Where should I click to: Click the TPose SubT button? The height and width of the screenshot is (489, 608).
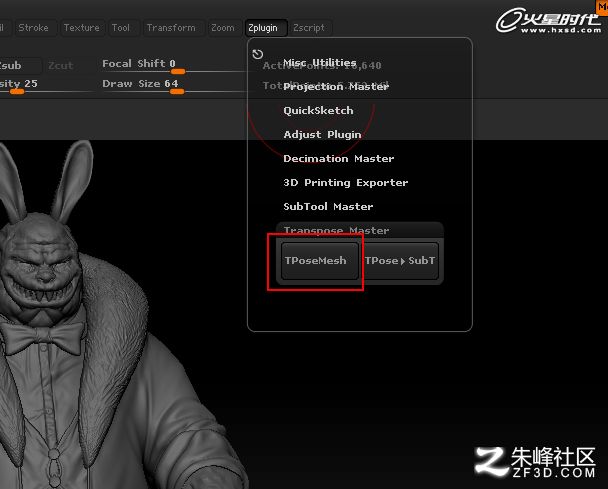point(400,261)
